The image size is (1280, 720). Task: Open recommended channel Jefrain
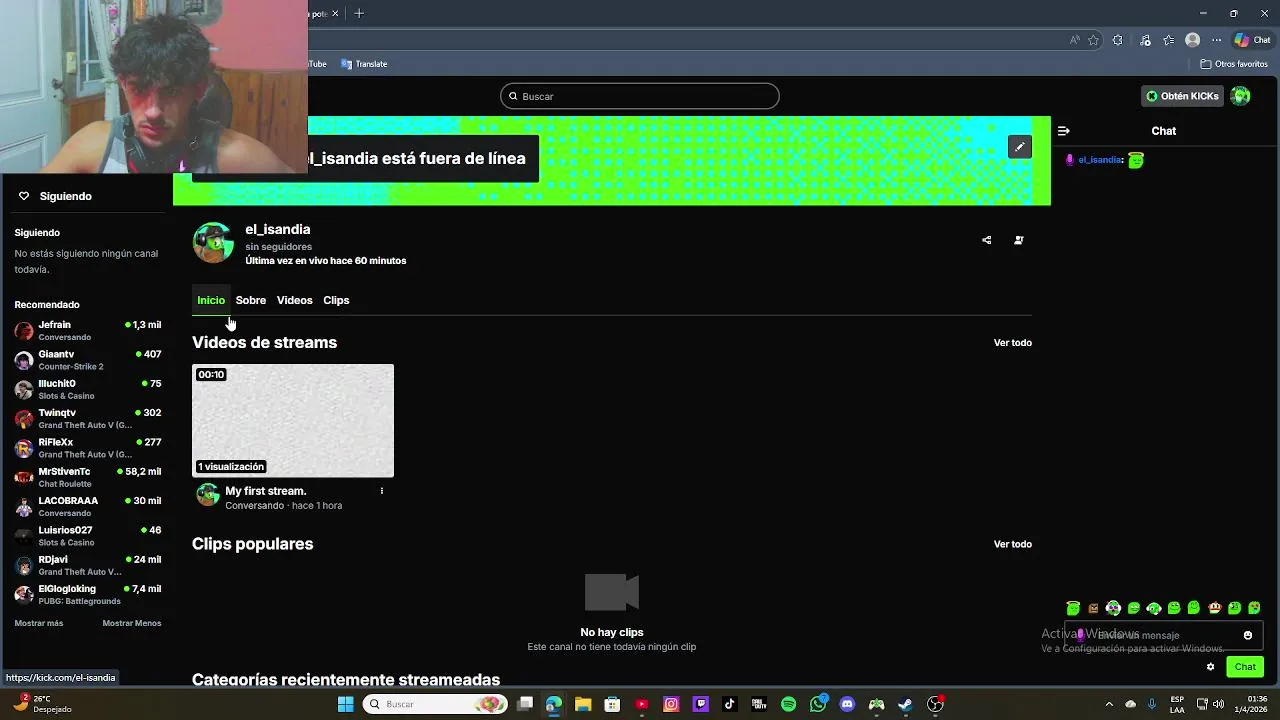pyautogui.click(x=88, y=331)
